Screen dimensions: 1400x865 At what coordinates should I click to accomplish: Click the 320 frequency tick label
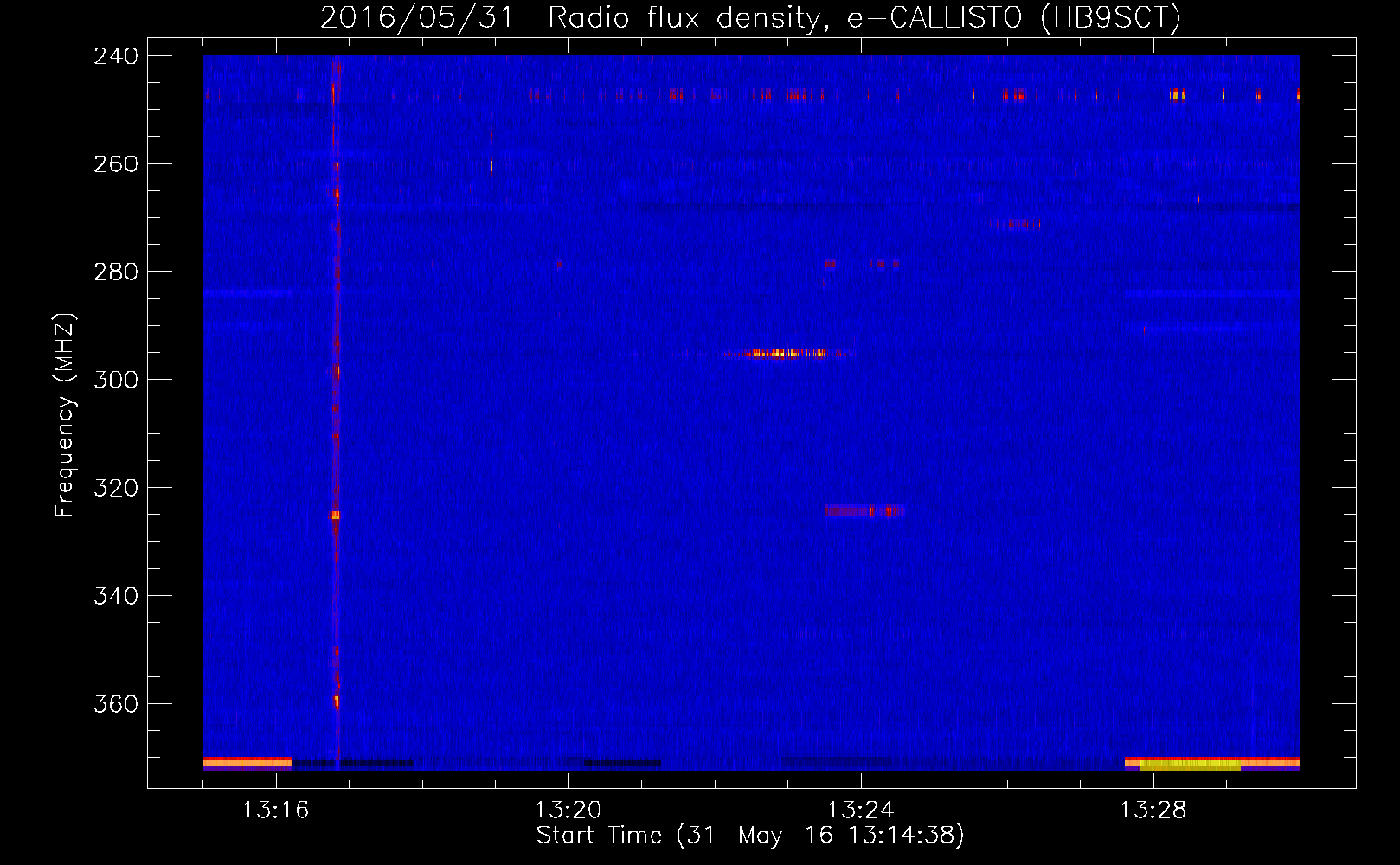point(116,488)
